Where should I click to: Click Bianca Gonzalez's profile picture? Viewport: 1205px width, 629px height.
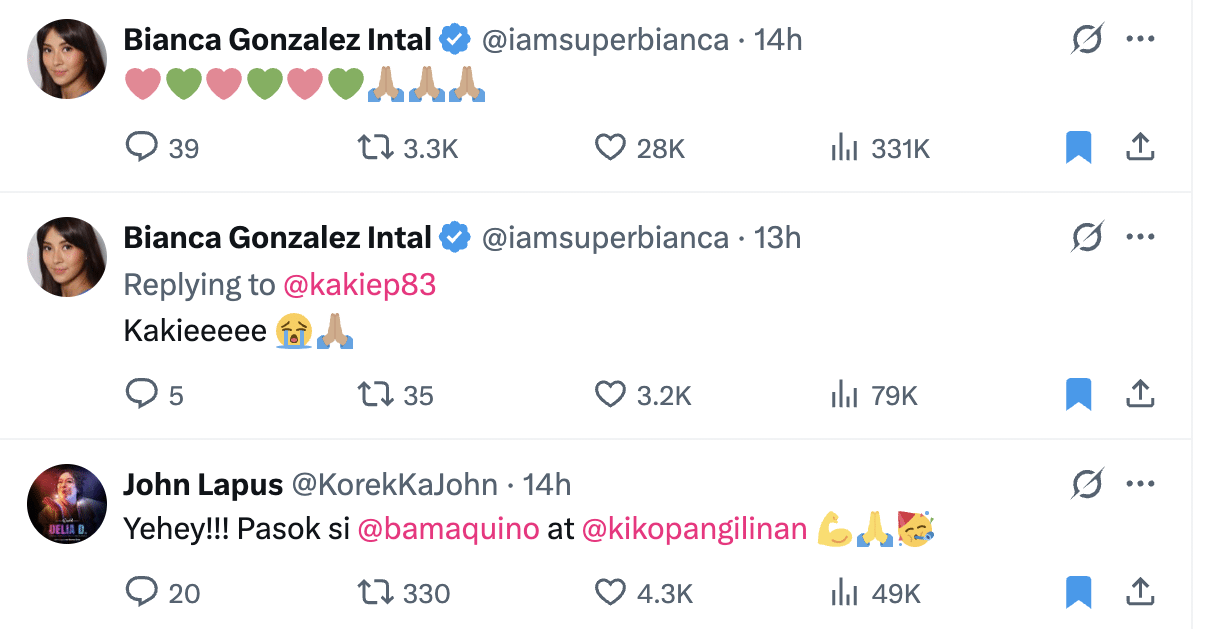(66, 59)
